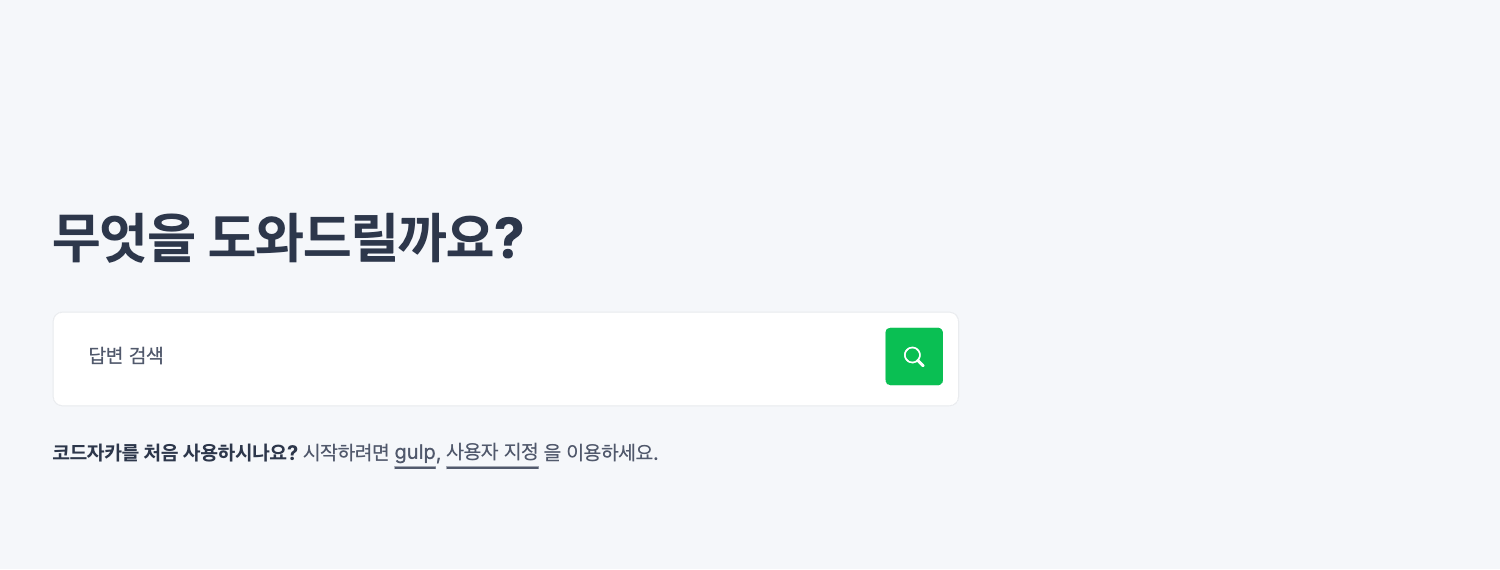Click the 을 이용하세요. text
This screenshot has width=1500, height=570.
tap(601, 453)
